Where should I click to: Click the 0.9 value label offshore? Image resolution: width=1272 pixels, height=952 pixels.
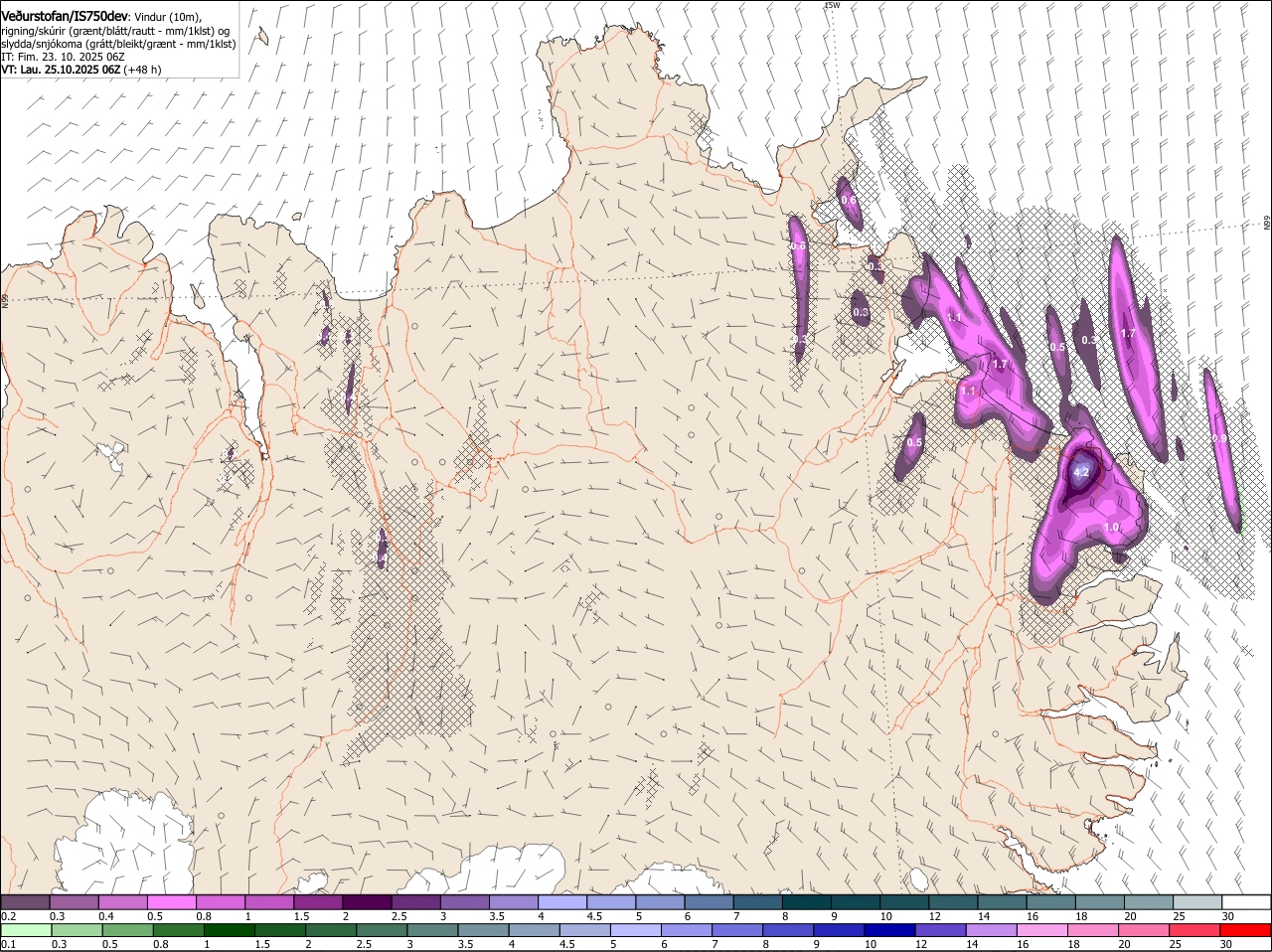pos(1219,438)
